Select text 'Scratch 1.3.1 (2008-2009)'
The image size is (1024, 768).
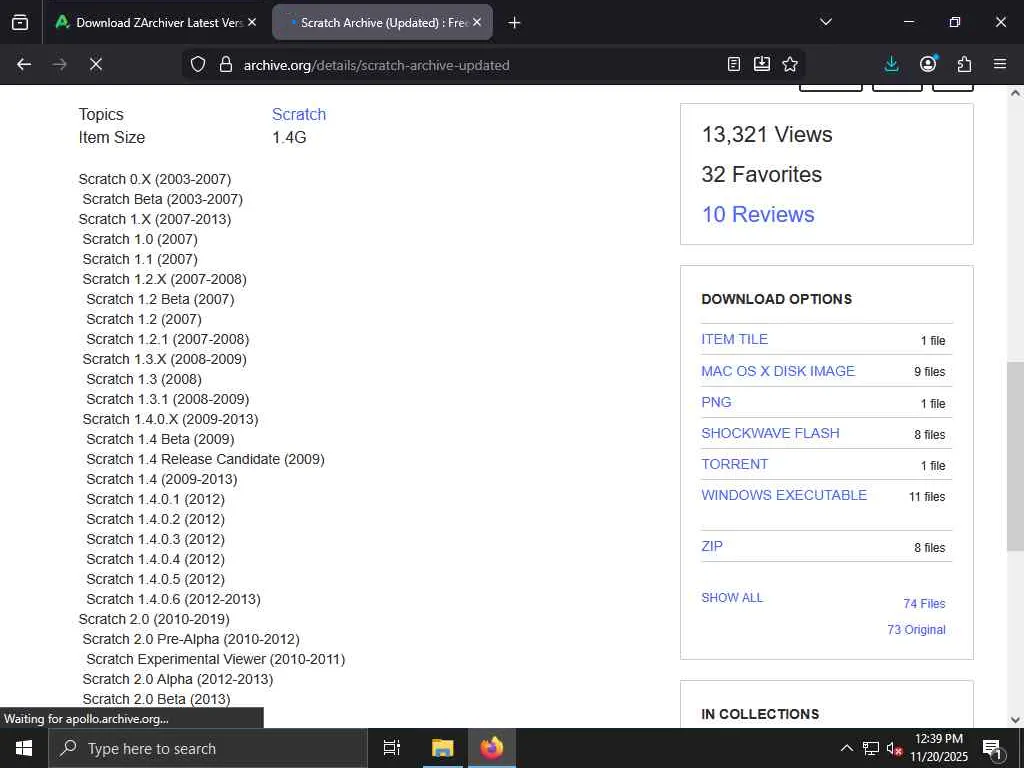pos(168,399)
